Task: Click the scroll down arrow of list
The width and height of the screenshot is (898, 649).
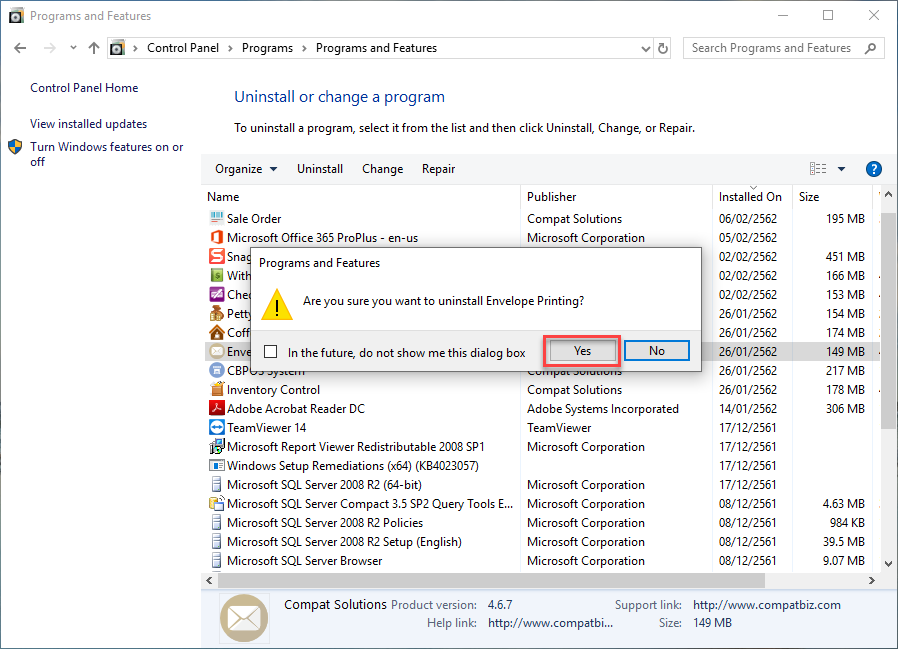Action: point(888,563)
